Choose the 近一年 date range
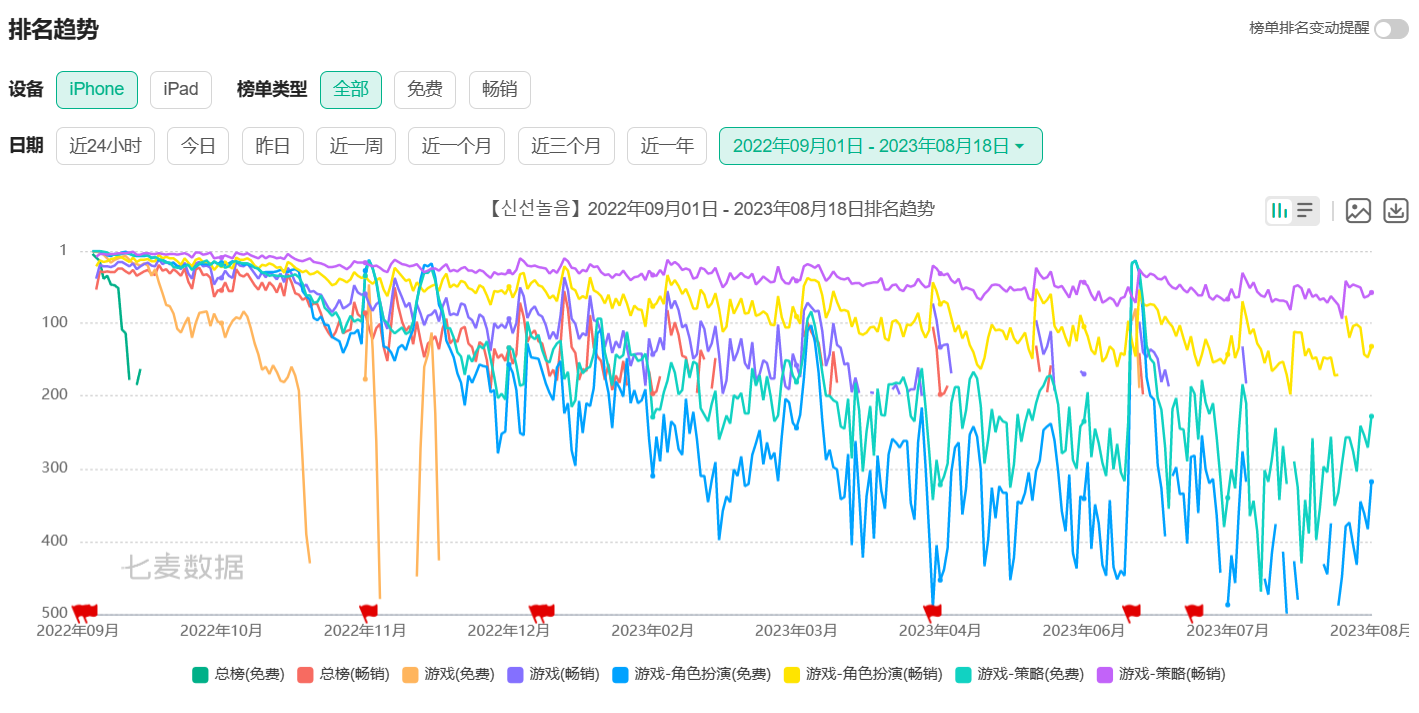This screenshot has height=713, width=1419. pyautogui.click(x=667, y=146)
